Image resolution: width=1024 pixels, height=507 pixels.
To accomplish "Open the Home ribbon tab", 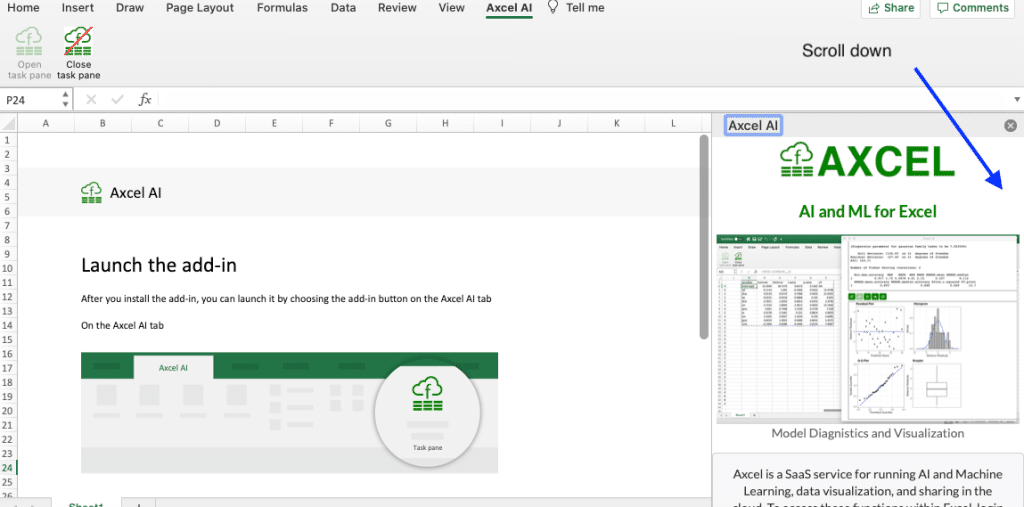I will pyautogui.click(x=23, y=8).
